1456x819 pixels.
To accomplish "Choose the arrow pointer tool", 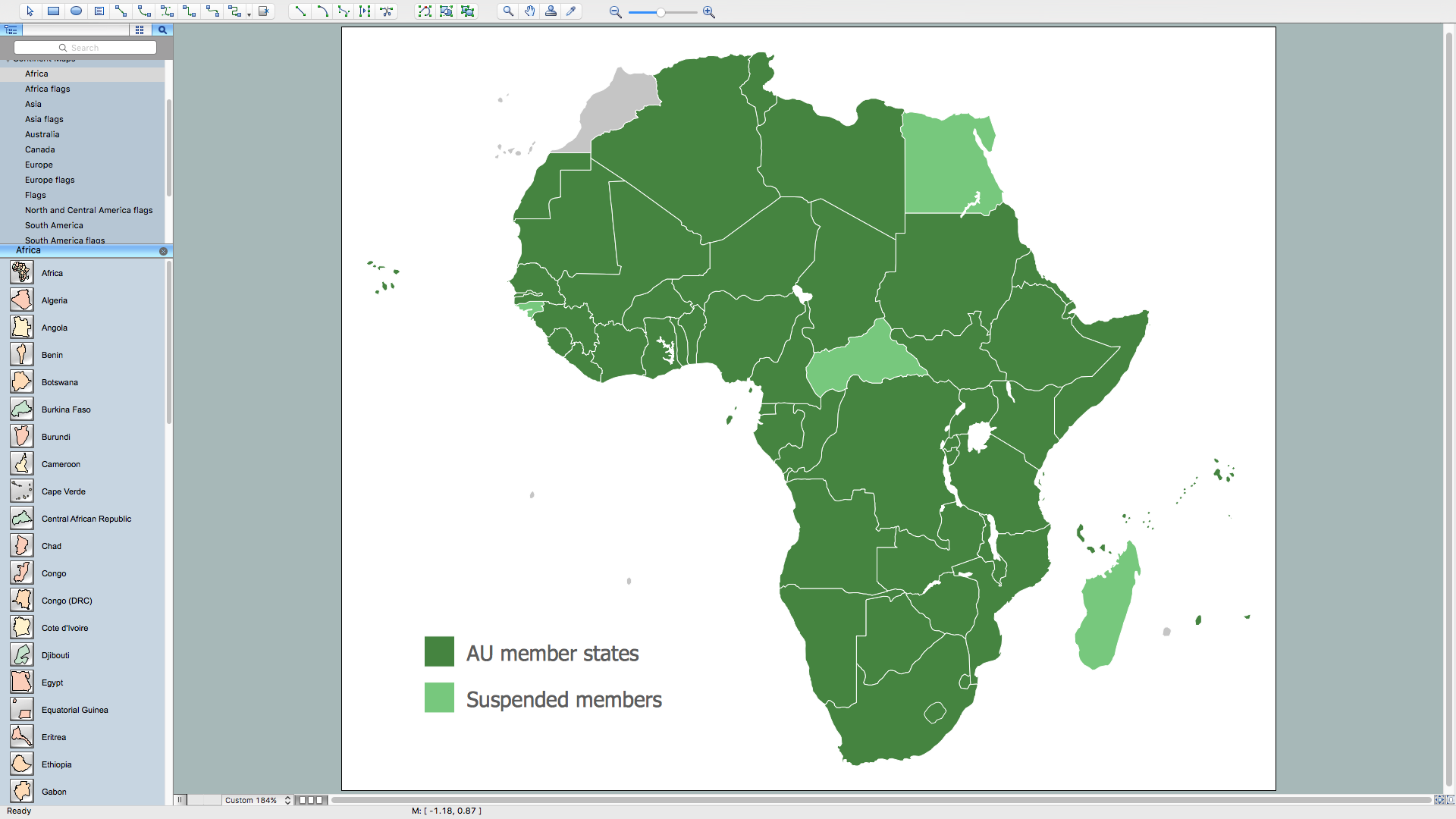I will click(30, 11).
